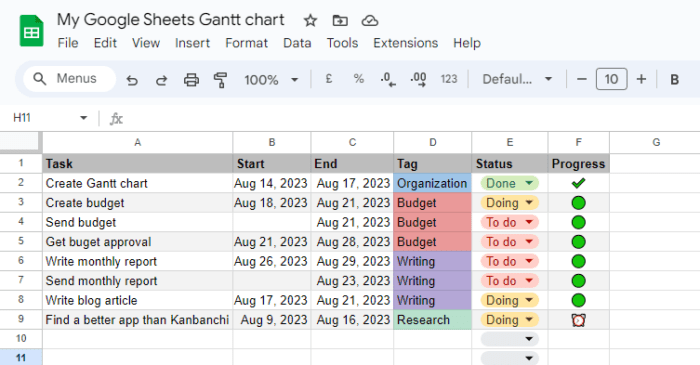Select column D header
This screenshot has width=700, height=365.
click(433, 142)
